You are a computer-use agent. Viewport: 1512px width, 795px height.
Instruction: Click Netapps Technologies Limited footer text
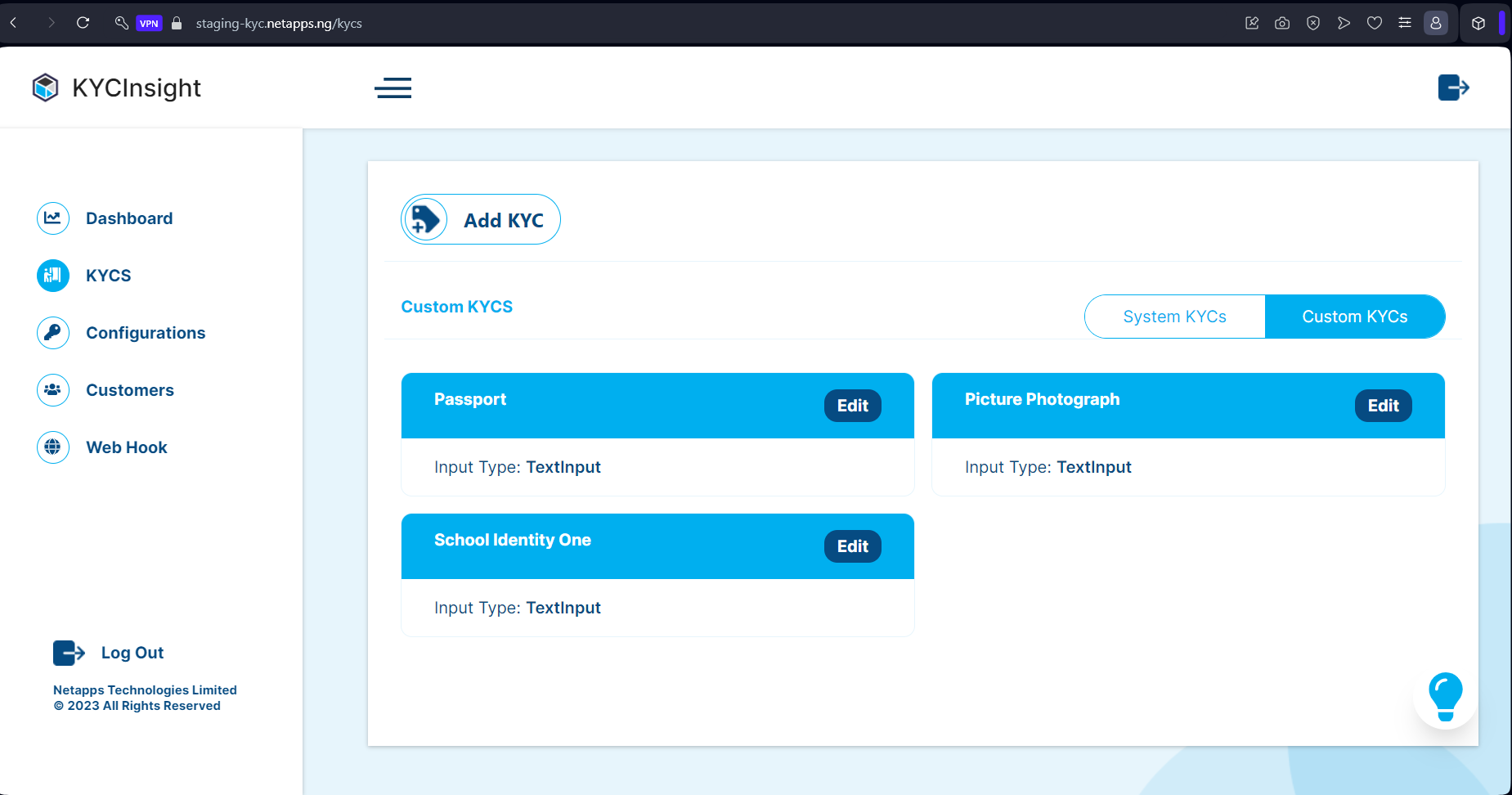tap(145, 690)
